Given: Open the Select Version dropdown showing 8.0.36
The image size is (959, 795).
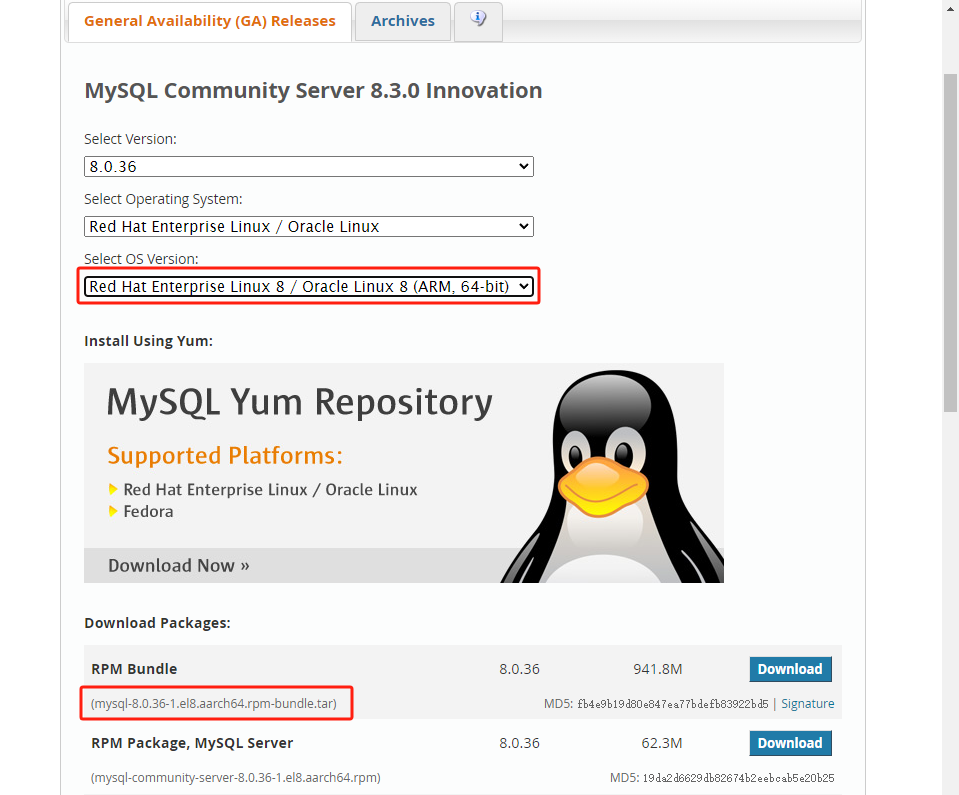Looking at the screenshot, I should click(309, 166).
